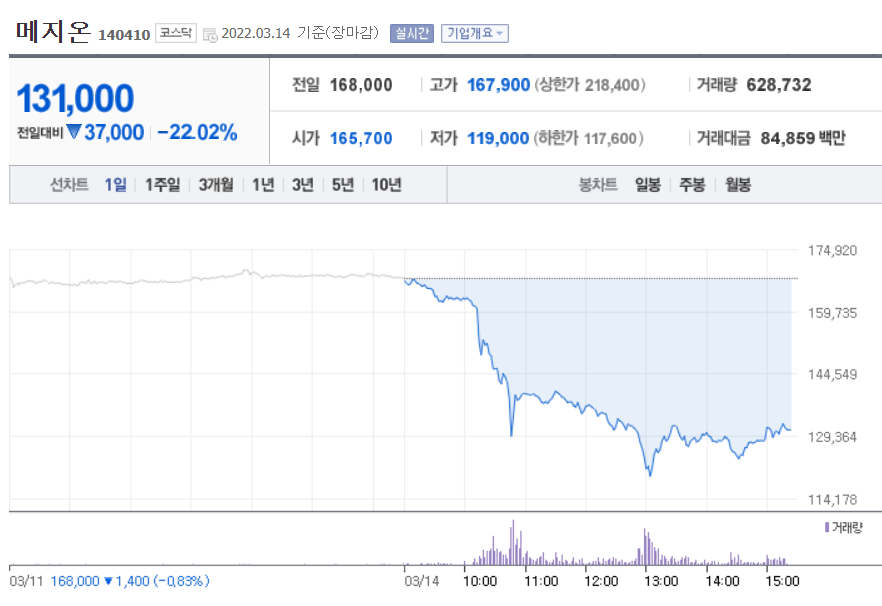Click the 실시간 real-time button
Screen dimensions: 882x606
coord(412,33)
